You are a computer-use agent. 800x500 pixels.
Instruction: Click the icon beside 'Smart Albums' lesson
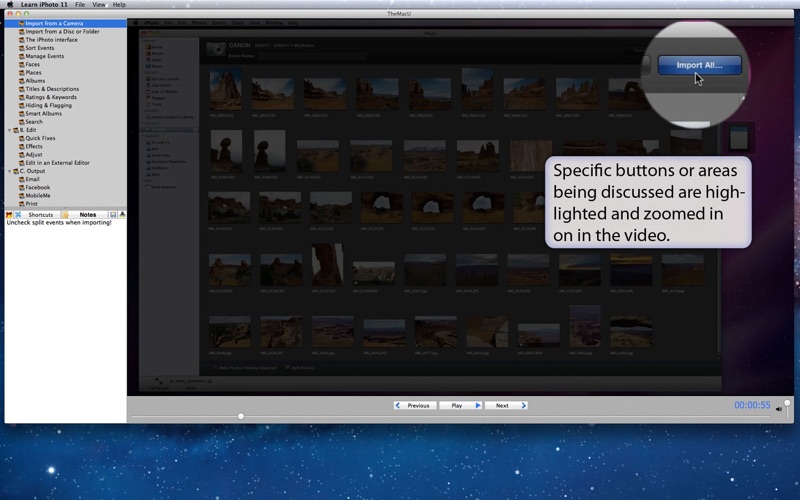click(20, 113)
